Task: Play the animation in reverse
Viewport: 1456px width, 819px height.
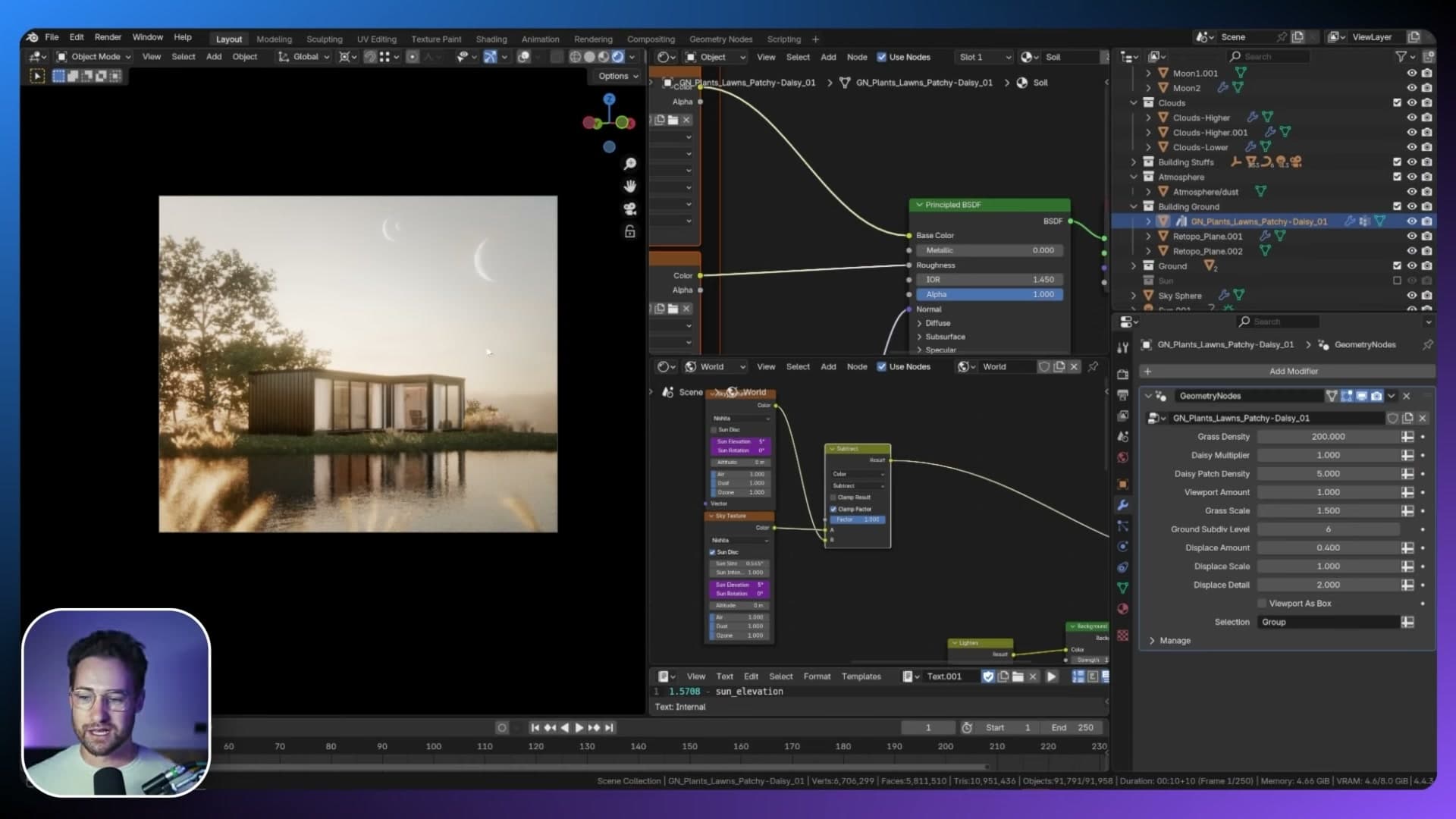Action: point(564,728)
